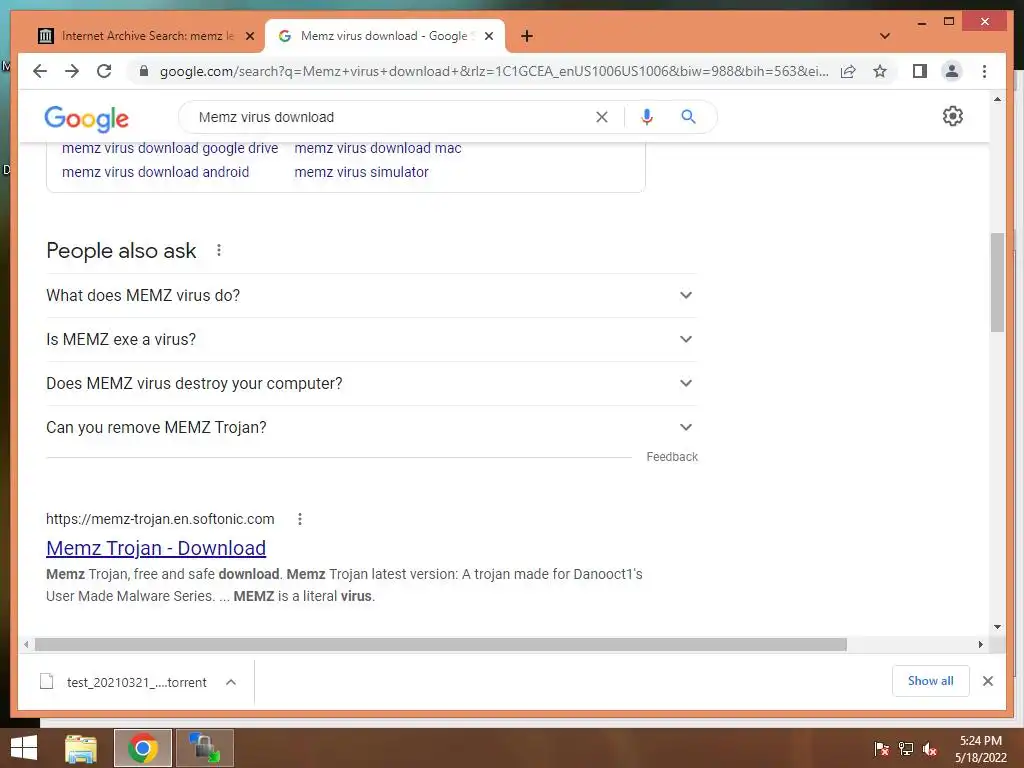Click the softonic result URL text
Viewport: 1024px width, 768px height.
(160, 519)
